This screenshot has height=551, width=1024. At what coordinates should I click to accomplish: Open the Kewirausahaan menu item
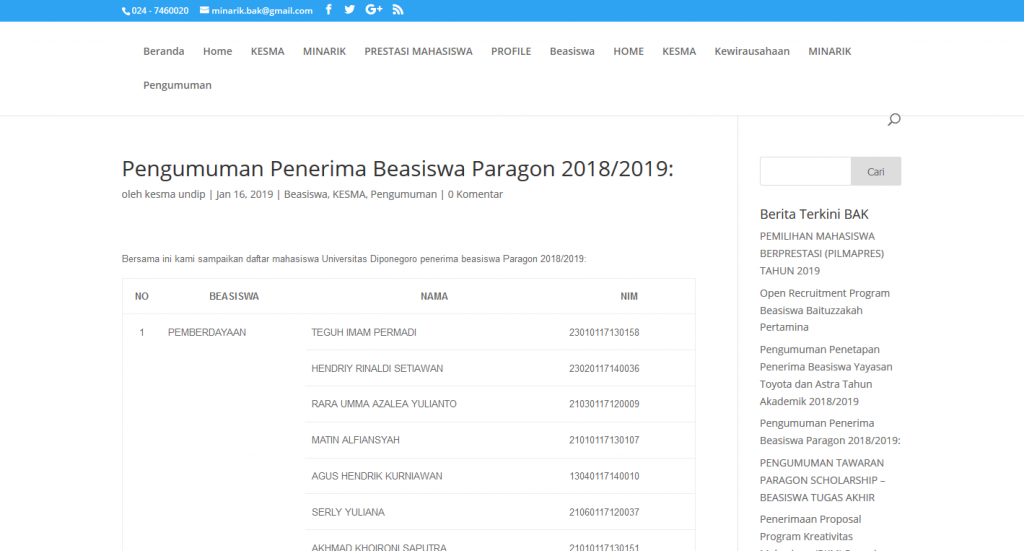pos(751,51)
